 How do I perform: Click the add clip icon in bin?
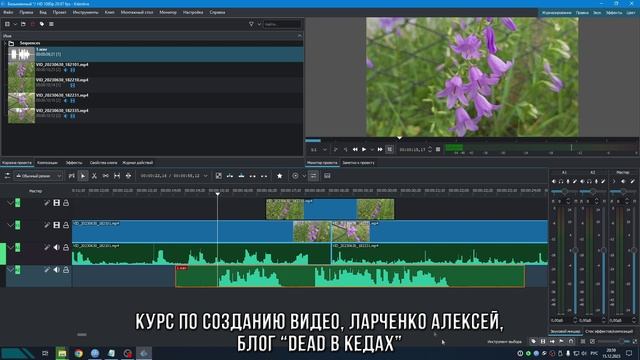tap(7, 24)
